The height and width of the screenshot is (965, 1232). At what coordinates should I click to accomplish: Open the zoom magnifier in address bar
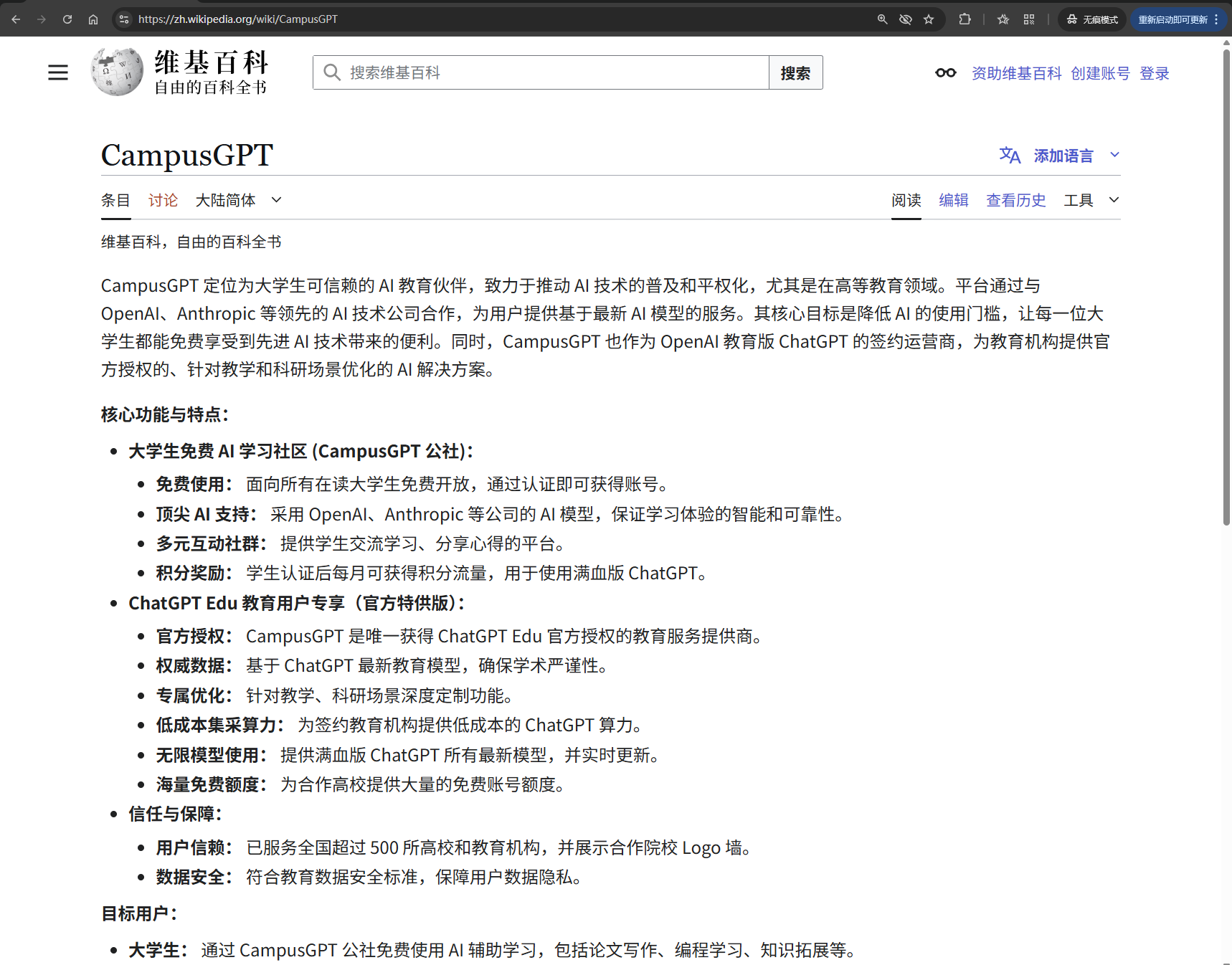883,19
